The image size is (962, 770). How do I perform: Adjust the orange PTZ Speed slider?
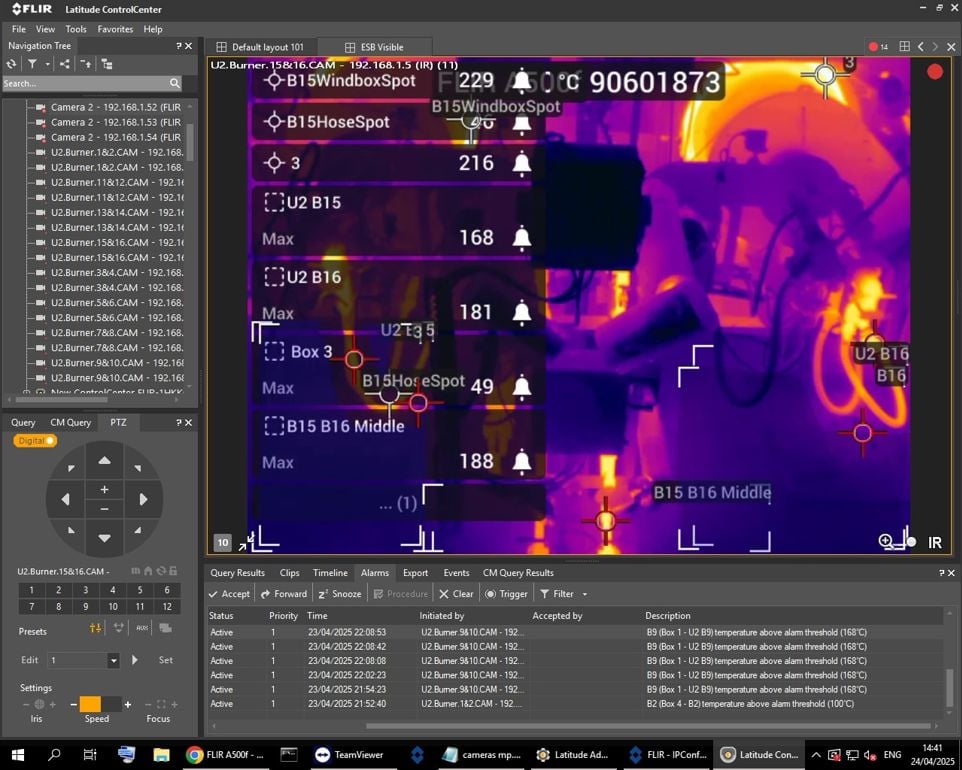(90, 705)
